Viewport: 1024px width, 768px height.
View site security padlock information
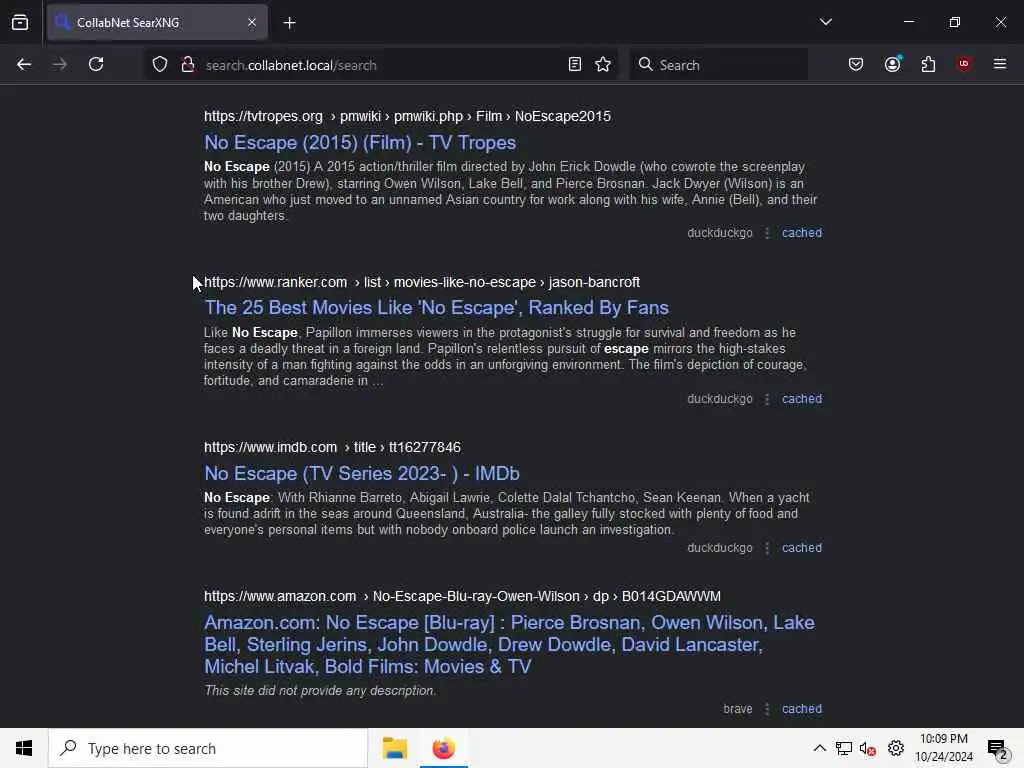click(187, 64)
